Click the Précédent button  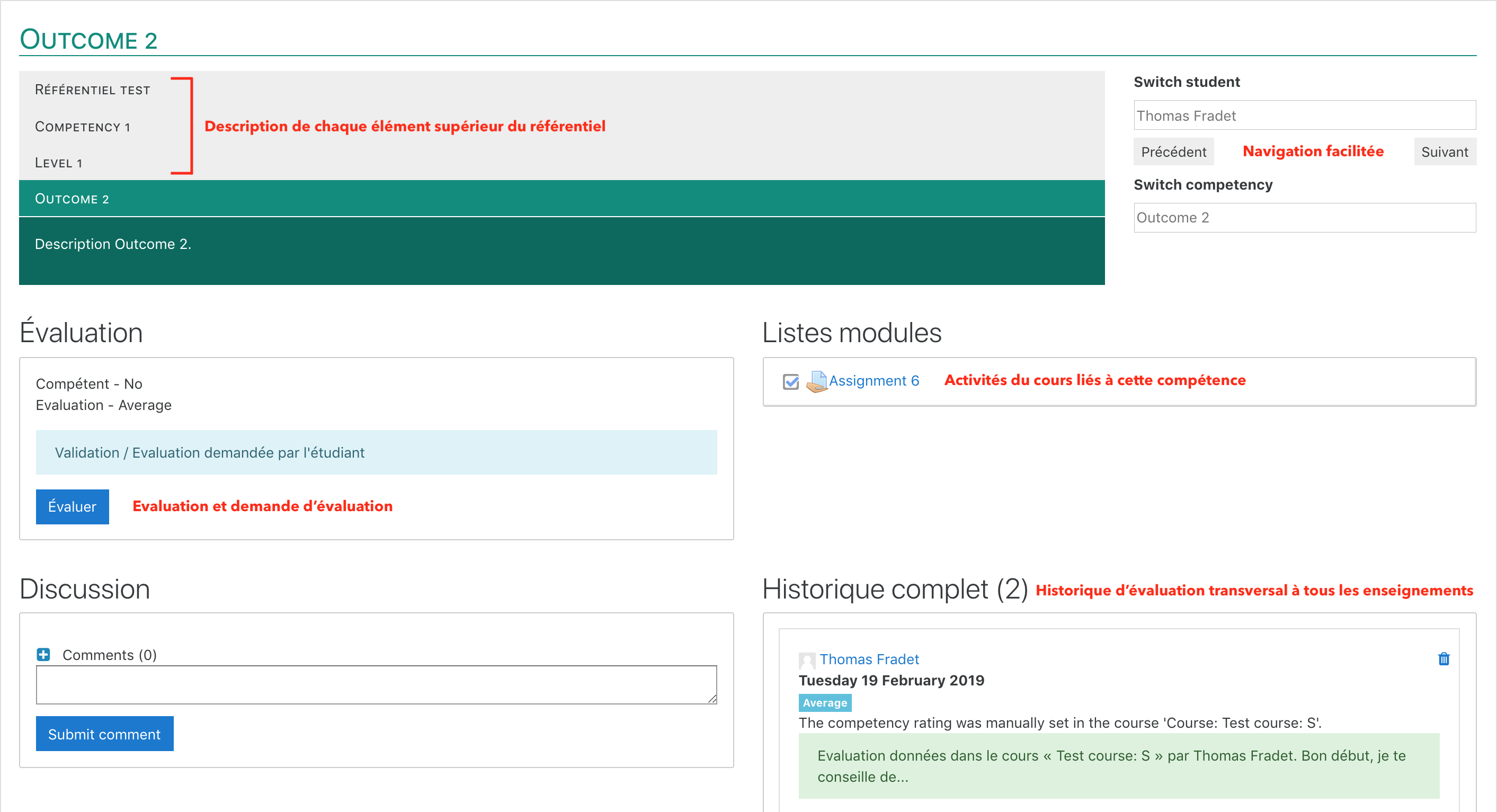click(1173, 153)
